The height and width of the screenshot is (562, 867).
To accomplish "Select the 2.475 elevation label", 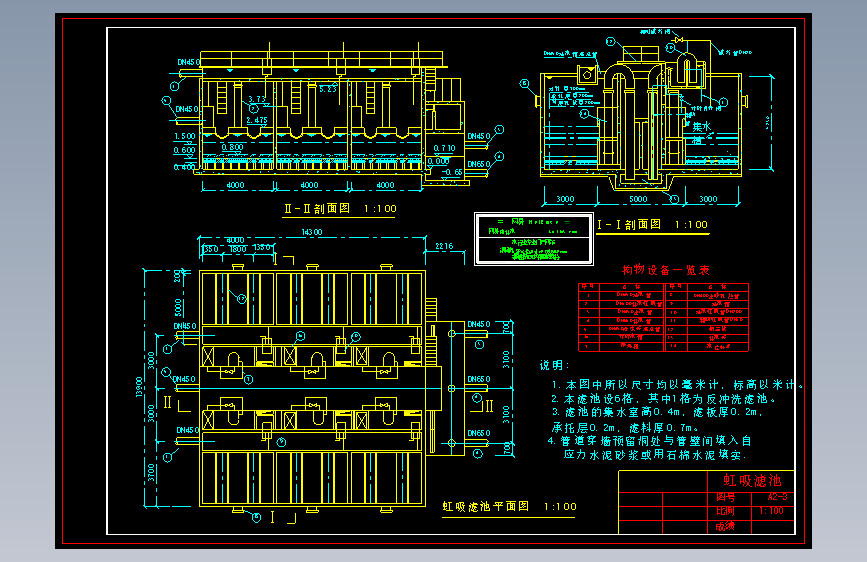I will (257, 119).
